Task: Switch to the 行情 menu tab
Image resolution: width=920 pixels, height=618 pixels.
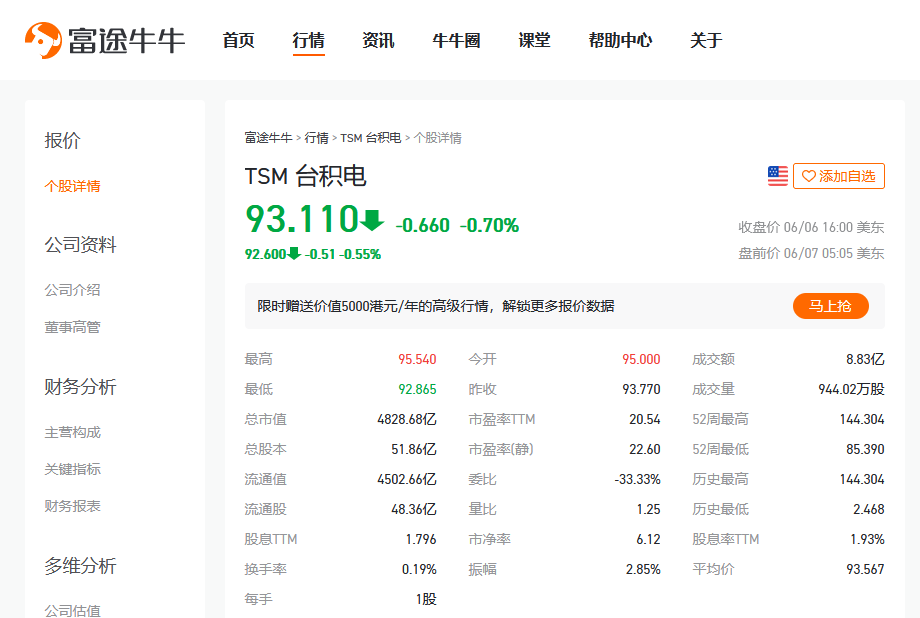Action: click(x=307, y=40)
